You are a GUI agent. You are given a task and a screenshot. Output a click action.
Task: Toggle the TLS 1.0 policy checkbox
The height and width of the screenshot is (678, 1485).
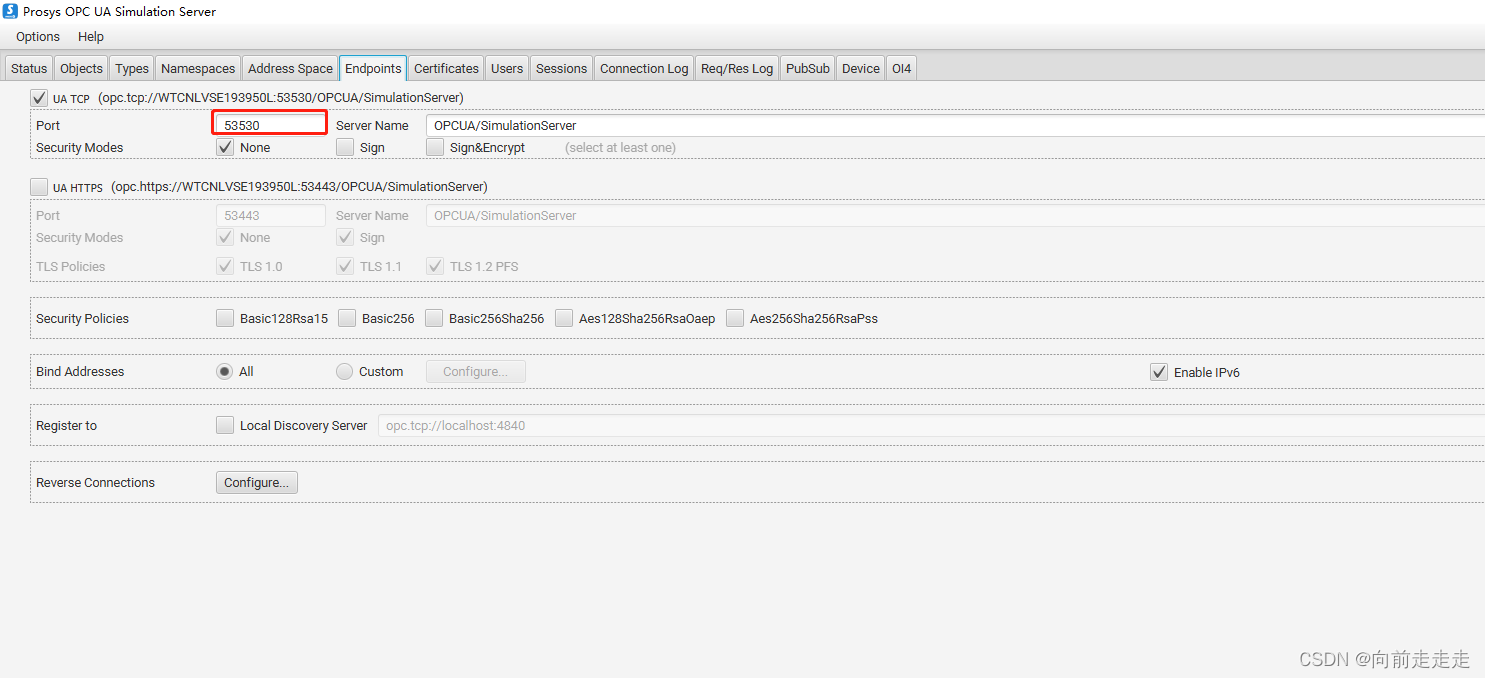(225, 266)
